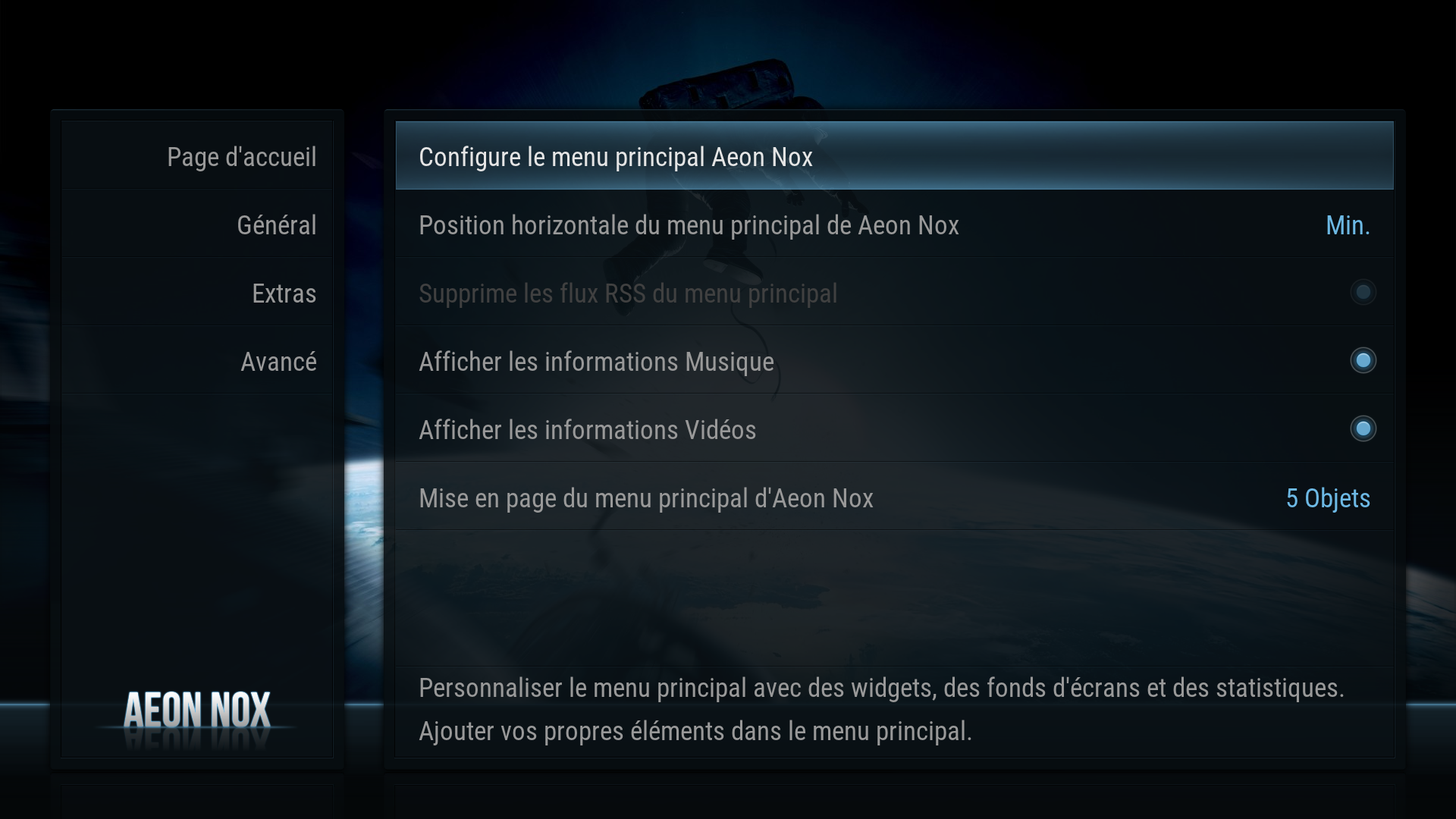Click the Position horizontale du menu principal label
Viewport: 1456px width, 819px height.
(689, 226)
